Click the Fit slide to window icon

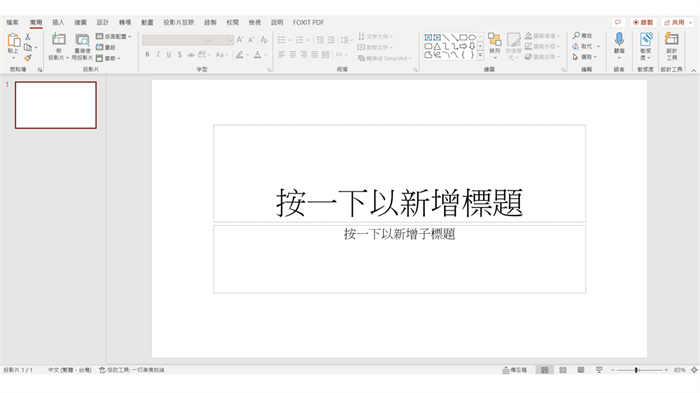tap(694, 370)
